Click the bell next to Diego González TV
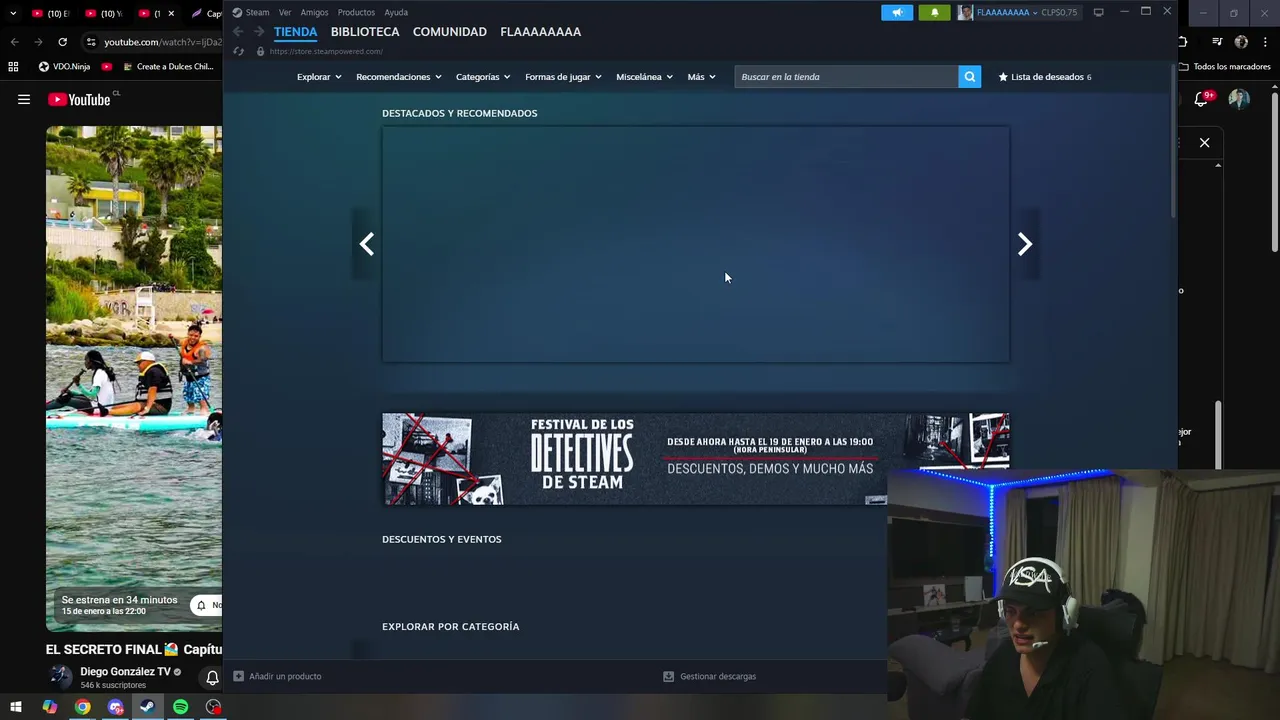The height and width of the screenshot is (720, 1280). [212, 678]
